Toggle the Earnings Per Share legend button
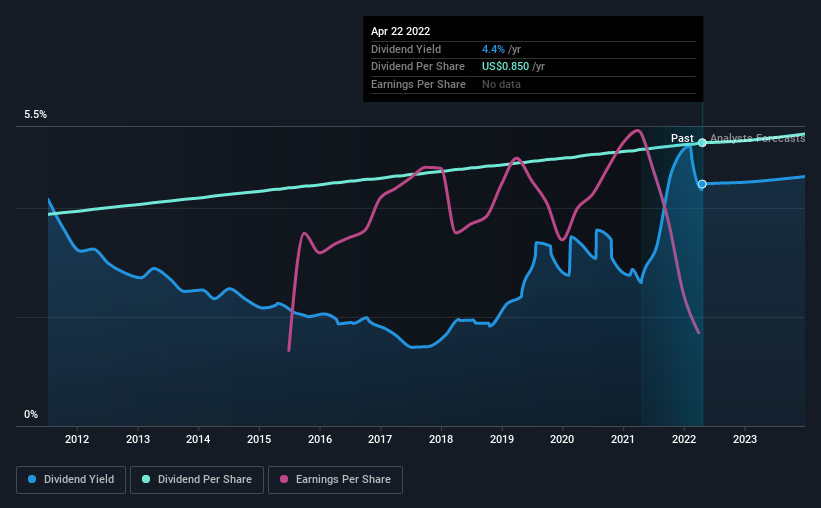 tap(335, 480)
